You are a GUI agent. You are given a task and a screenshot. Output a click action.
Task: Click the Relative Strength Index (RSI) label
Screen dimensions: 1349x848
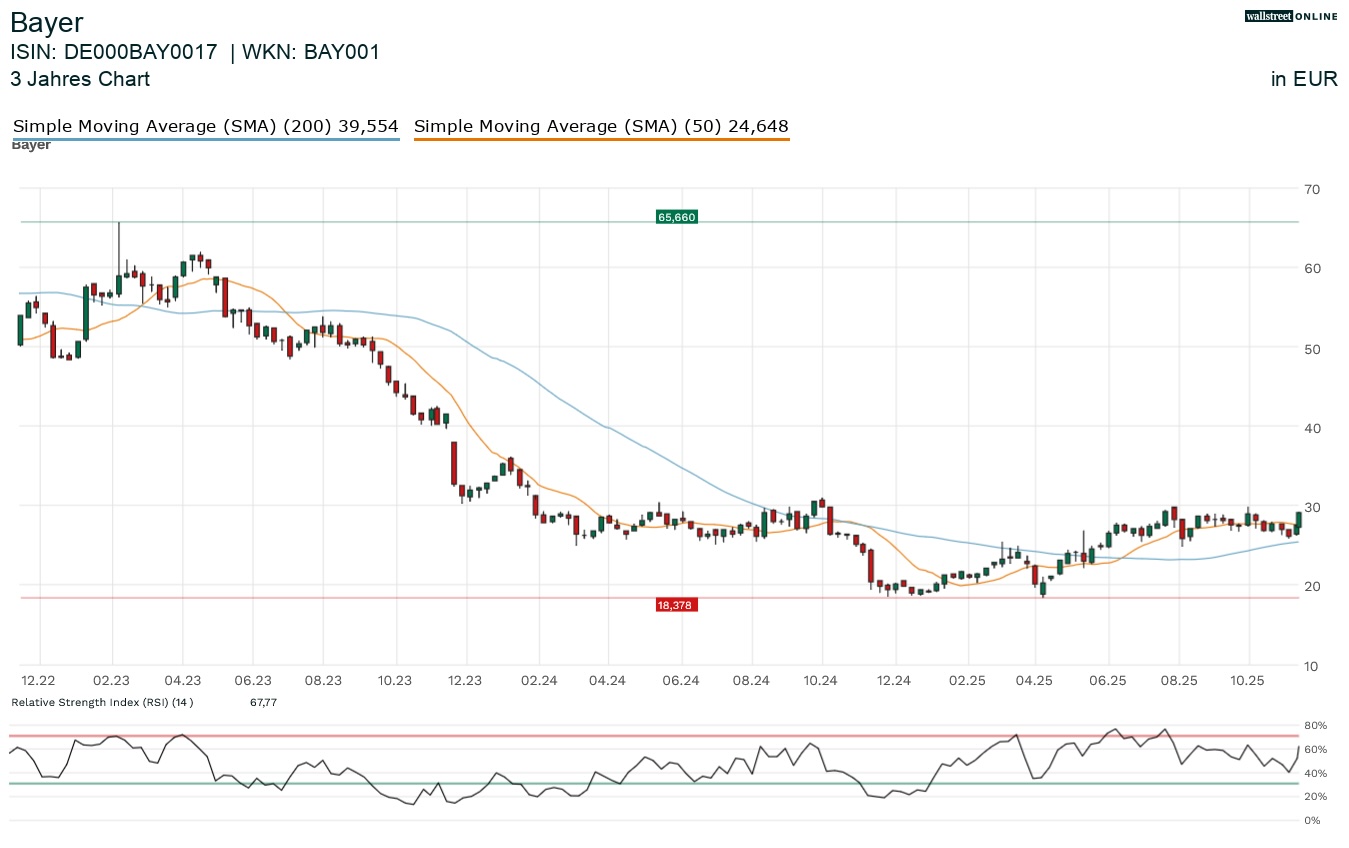[x=102, y=703]
